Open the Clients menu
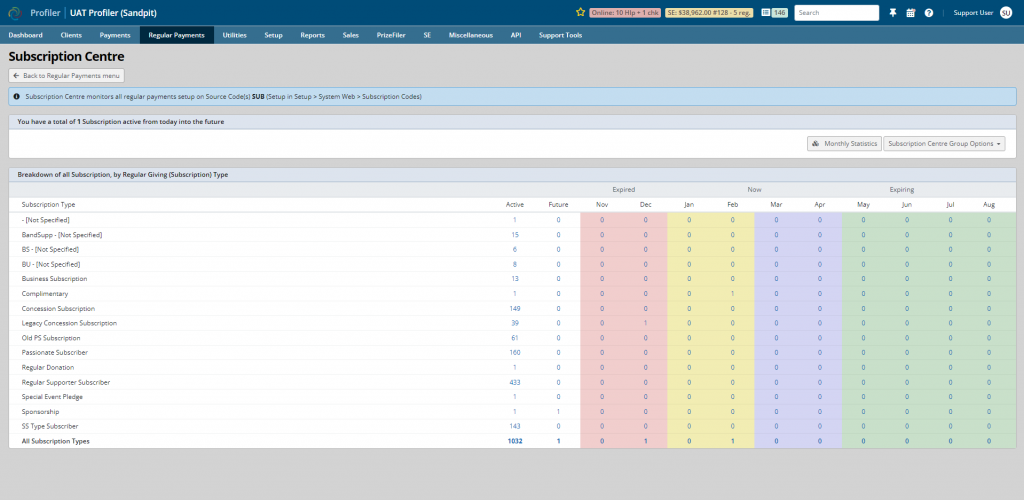 tap(71, 35)
